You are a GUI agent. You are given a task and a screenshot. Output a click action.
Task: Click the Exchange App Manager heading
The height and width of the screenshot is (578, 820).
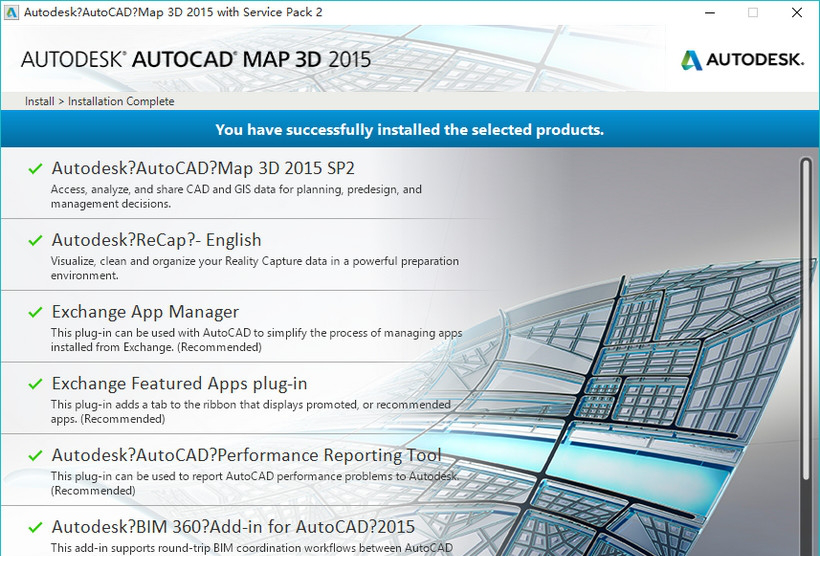[145, 312]
